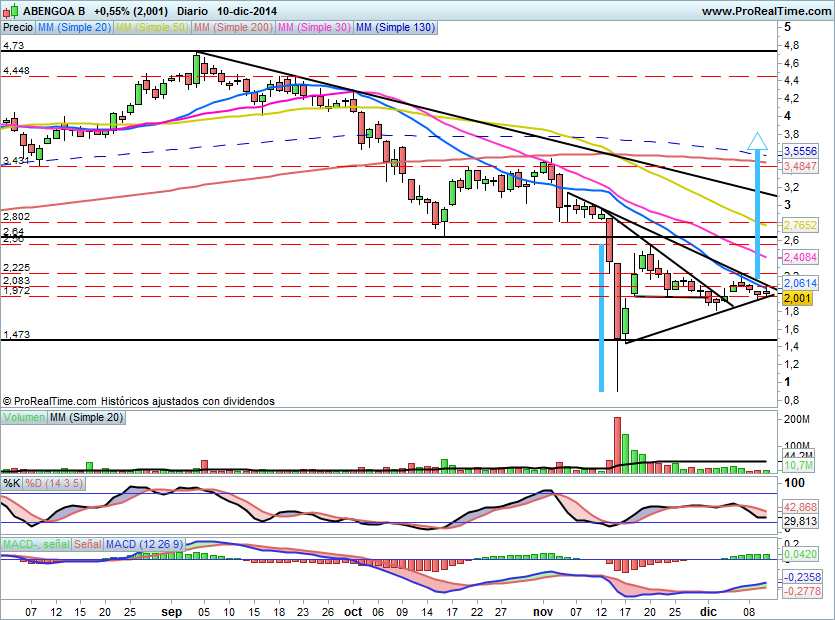Click the 4,448 level label
This screenshot has height=620, width=835.
coord(16,71)
